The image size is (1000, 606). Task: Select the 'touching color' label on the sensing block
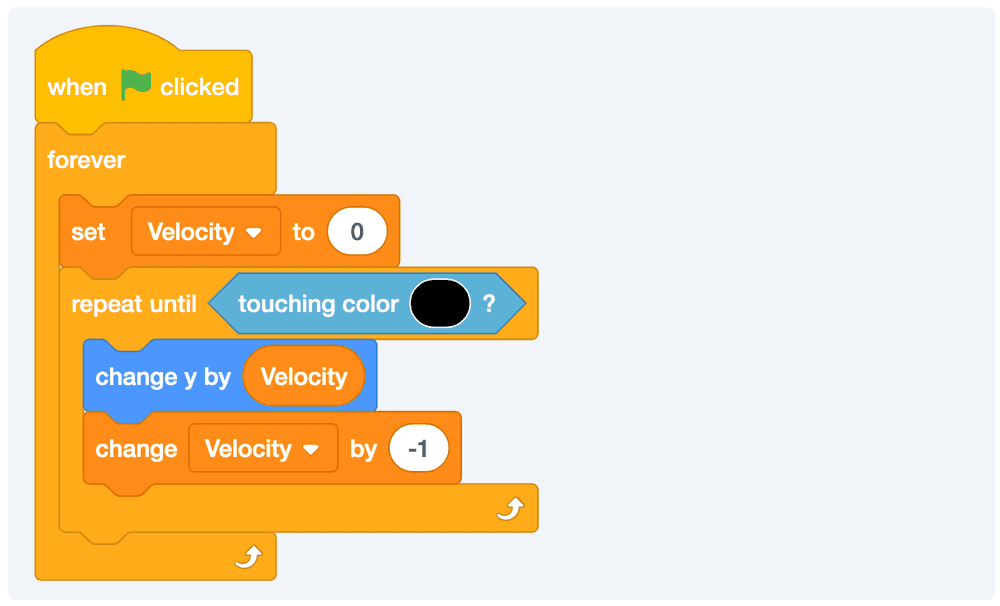tap(318, 304)
